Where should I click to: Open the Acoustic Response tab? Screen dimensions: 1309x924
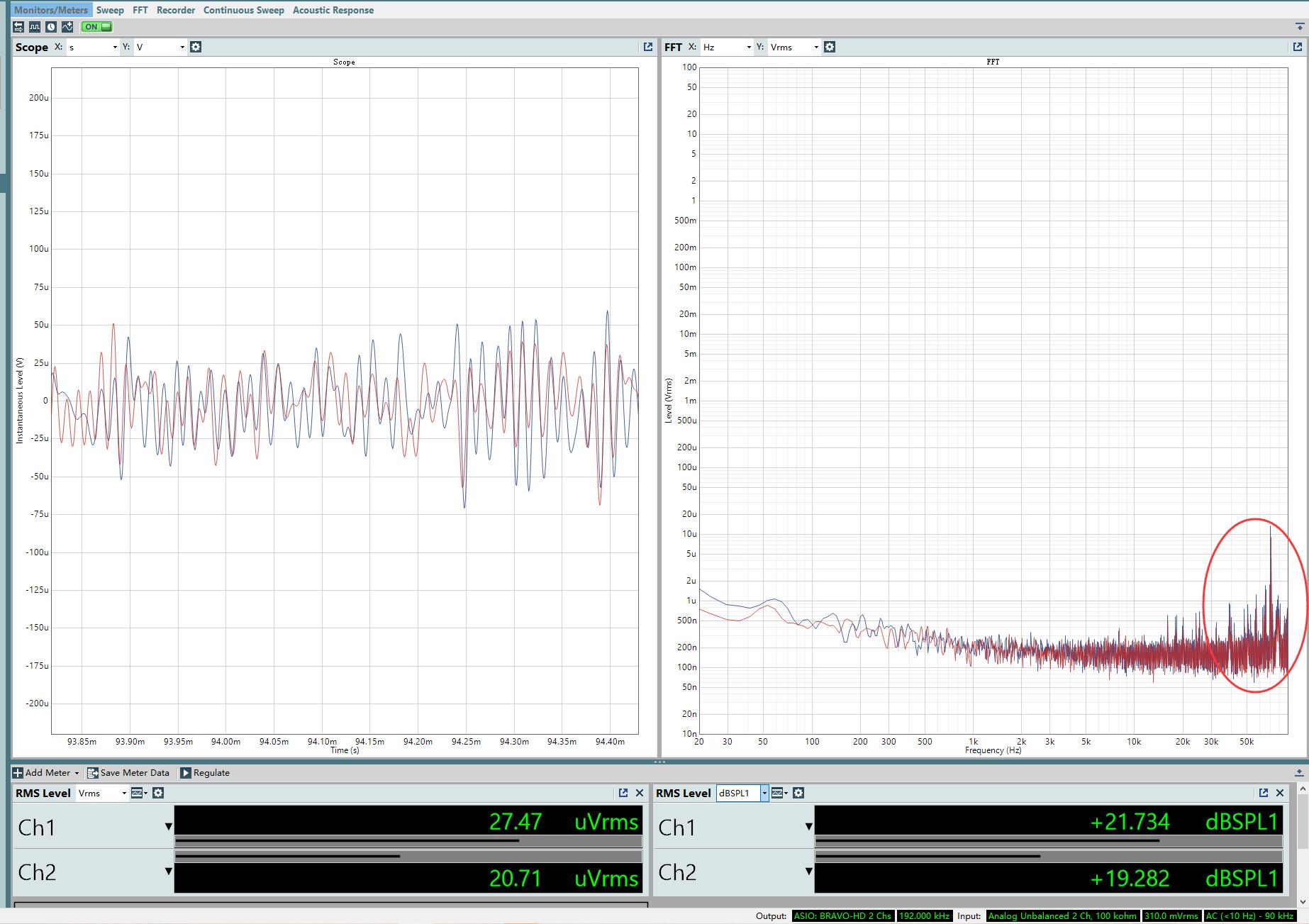tap(333, 10)
